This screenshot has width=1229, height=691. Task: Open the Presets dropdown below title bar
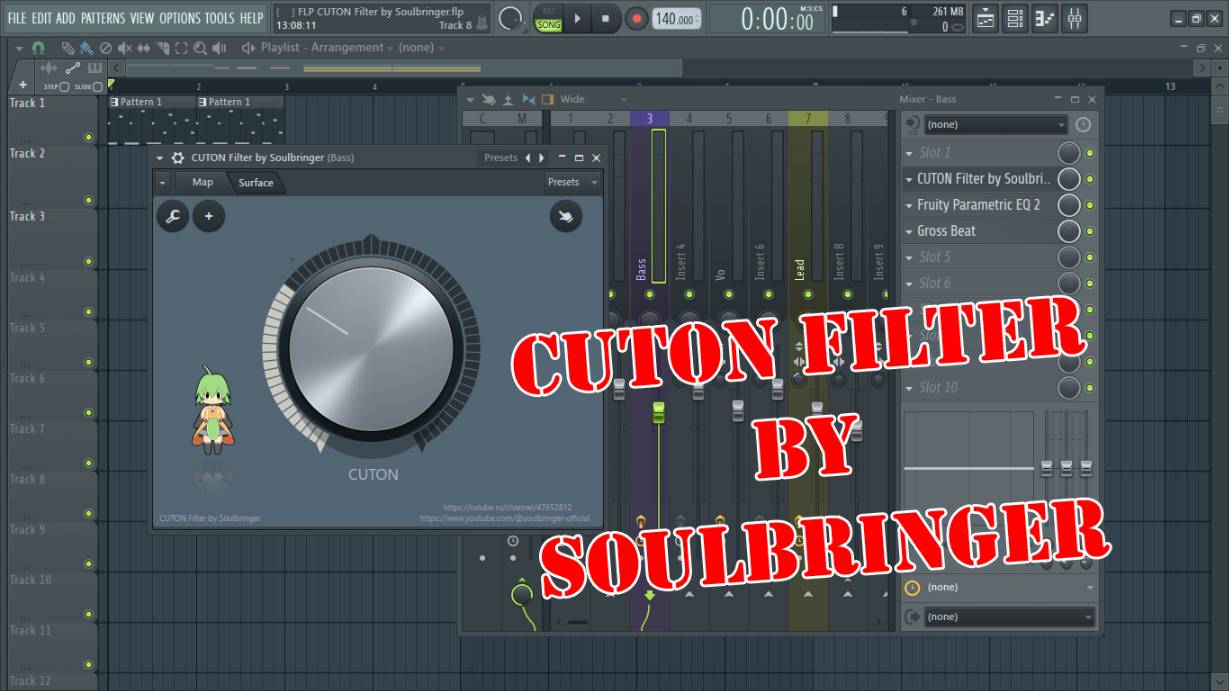coord(572,182)
